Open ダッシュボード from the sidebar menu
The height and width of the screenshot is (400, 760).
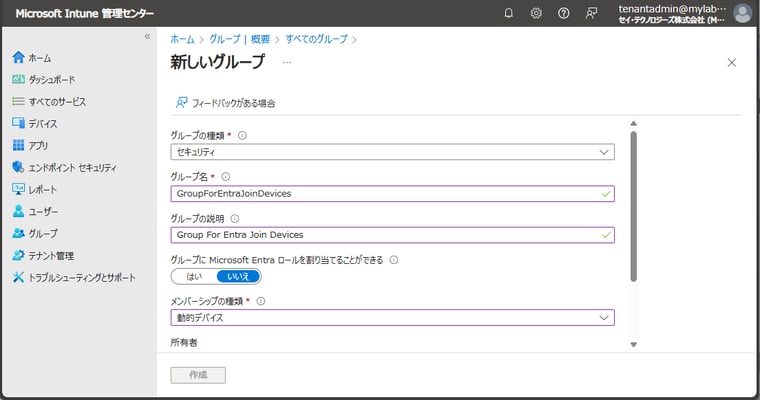tap(52, 80)
